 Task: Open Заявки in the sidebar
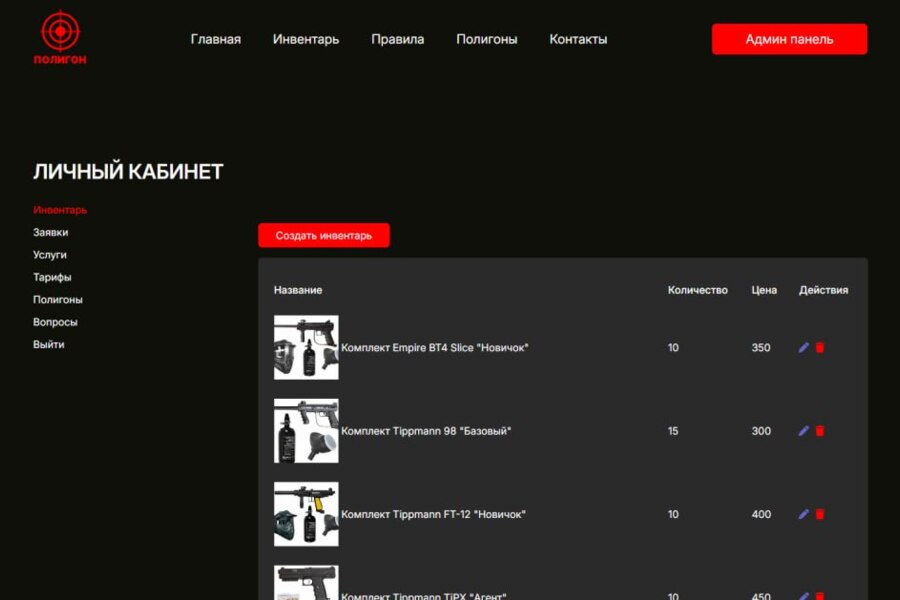click(x=51, y=233)
